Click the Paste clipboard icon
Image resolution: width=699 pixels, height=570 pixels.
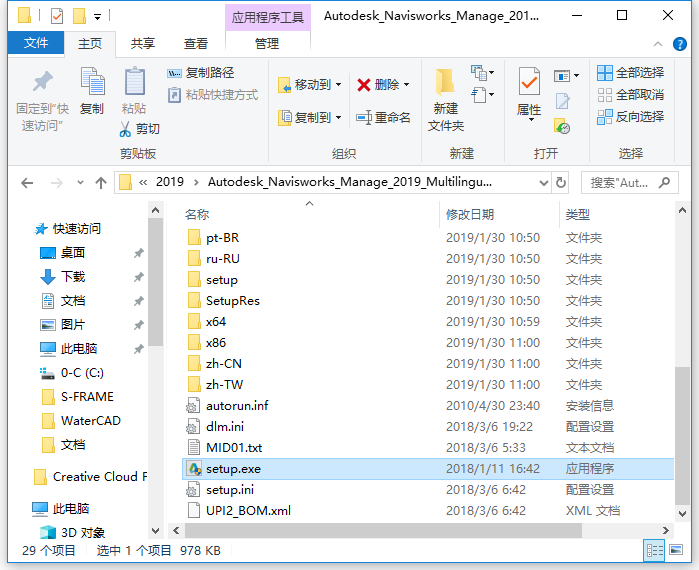134,82
